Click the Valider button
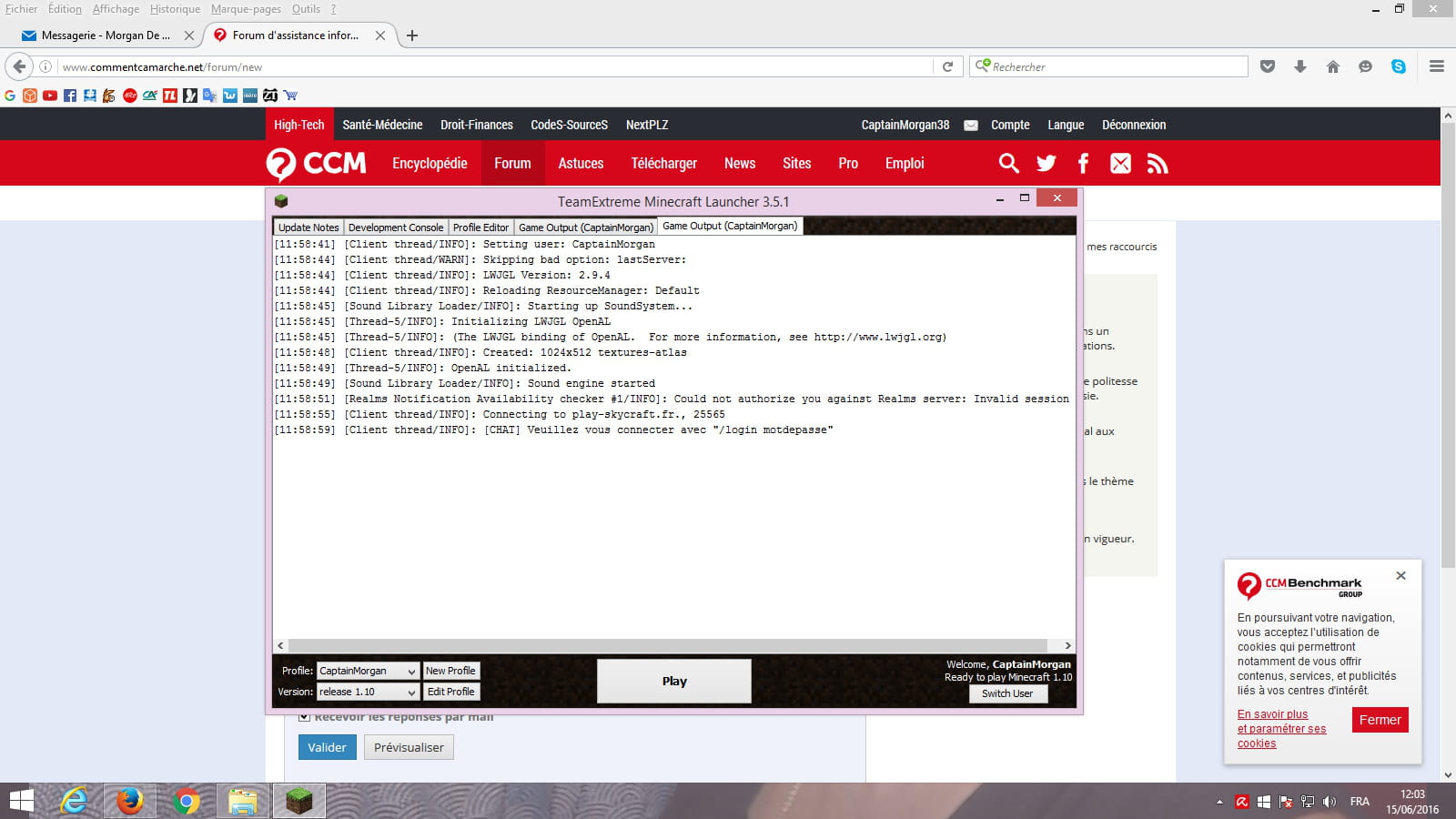 [x=327, y=747]
